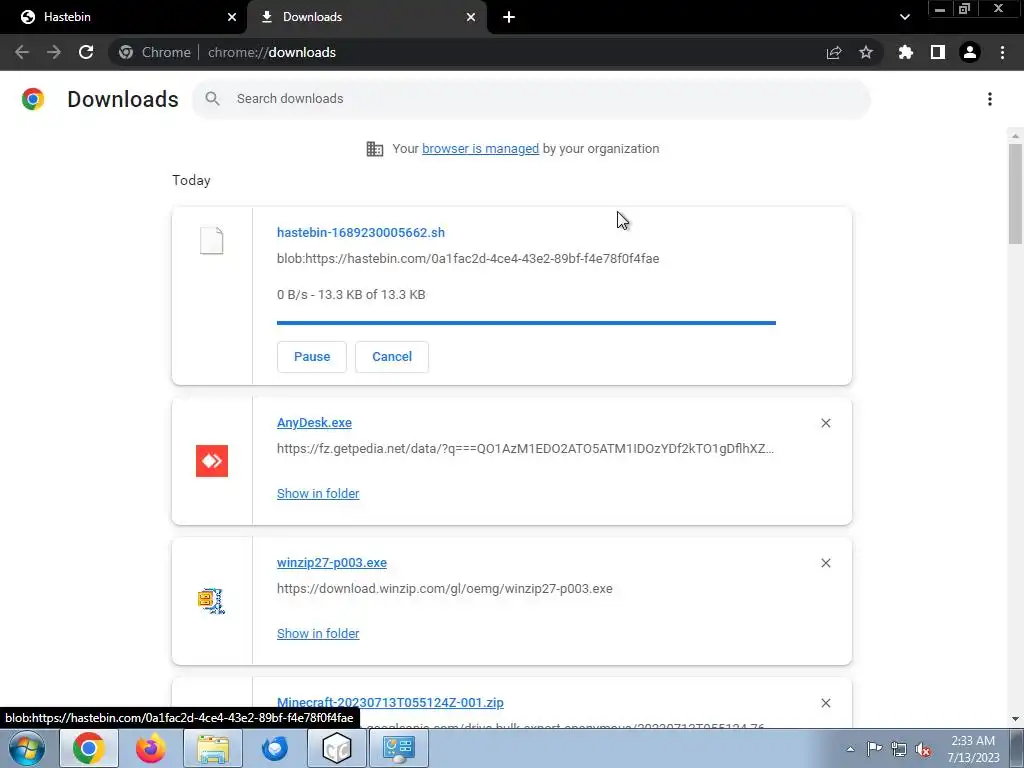This screenshot has width=1024, height=768.
Task: Open the Thunderbird taskbar icon
Action: [x=275, y=748]
